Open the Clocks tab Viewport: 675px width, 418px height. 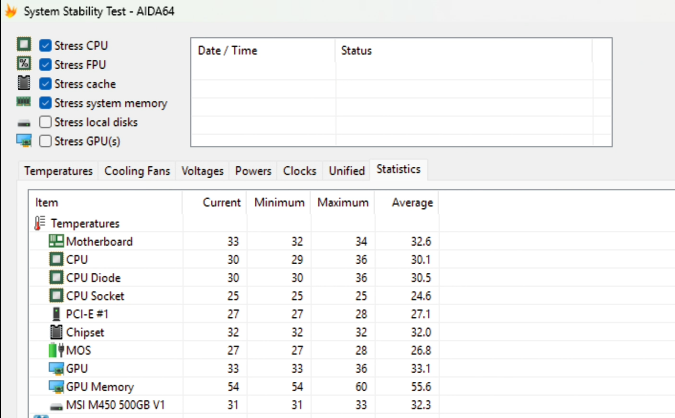click(x=300, y=171)
